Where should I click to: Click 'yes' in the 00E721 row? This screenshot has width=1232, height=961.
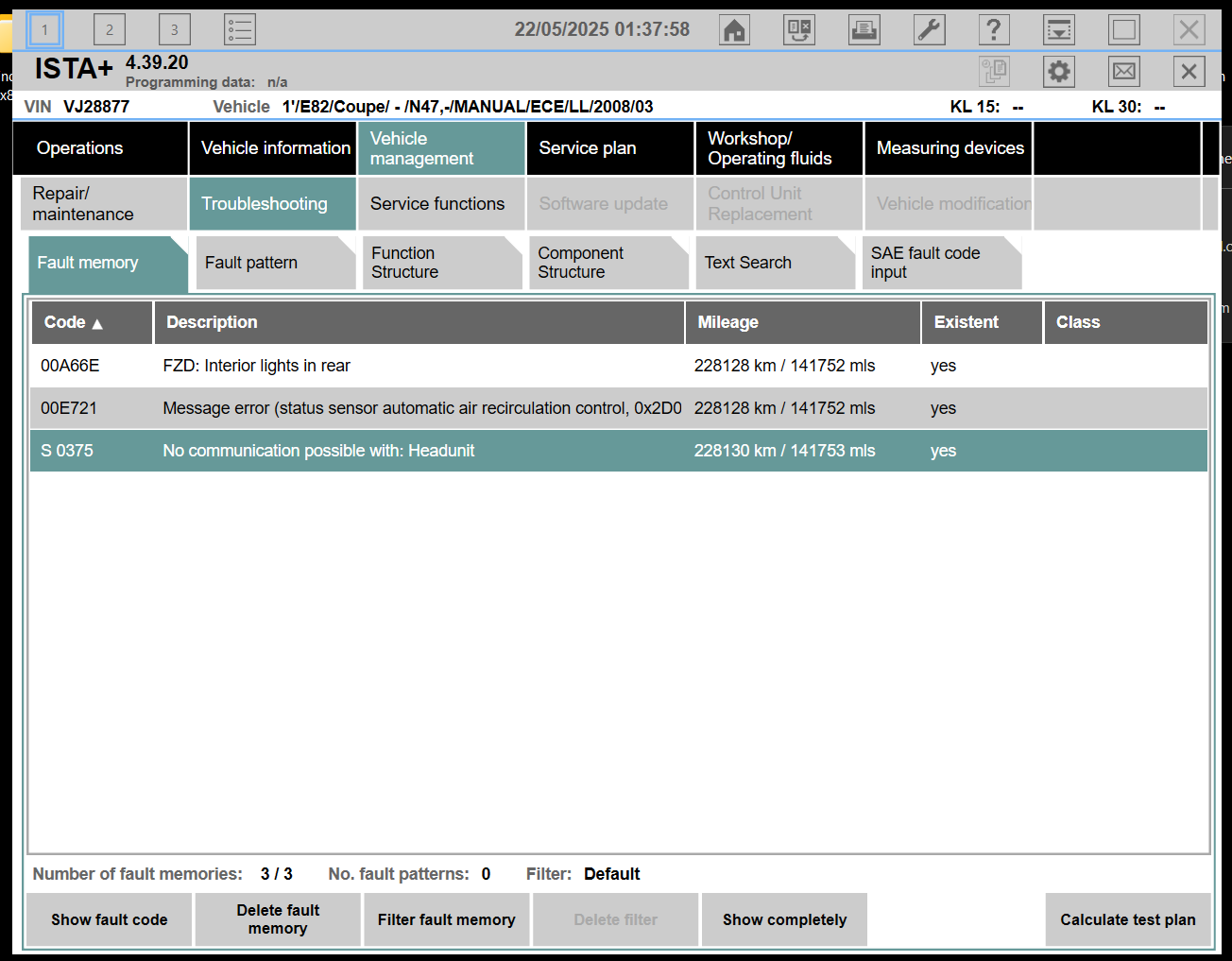pyautogui.click(x=943, y=409)
